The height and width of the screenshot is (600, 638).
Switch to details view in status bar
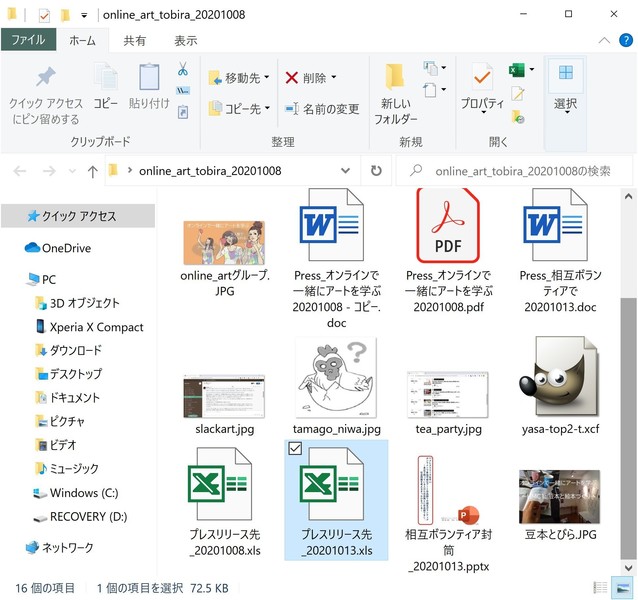click(x=601, y=587)
